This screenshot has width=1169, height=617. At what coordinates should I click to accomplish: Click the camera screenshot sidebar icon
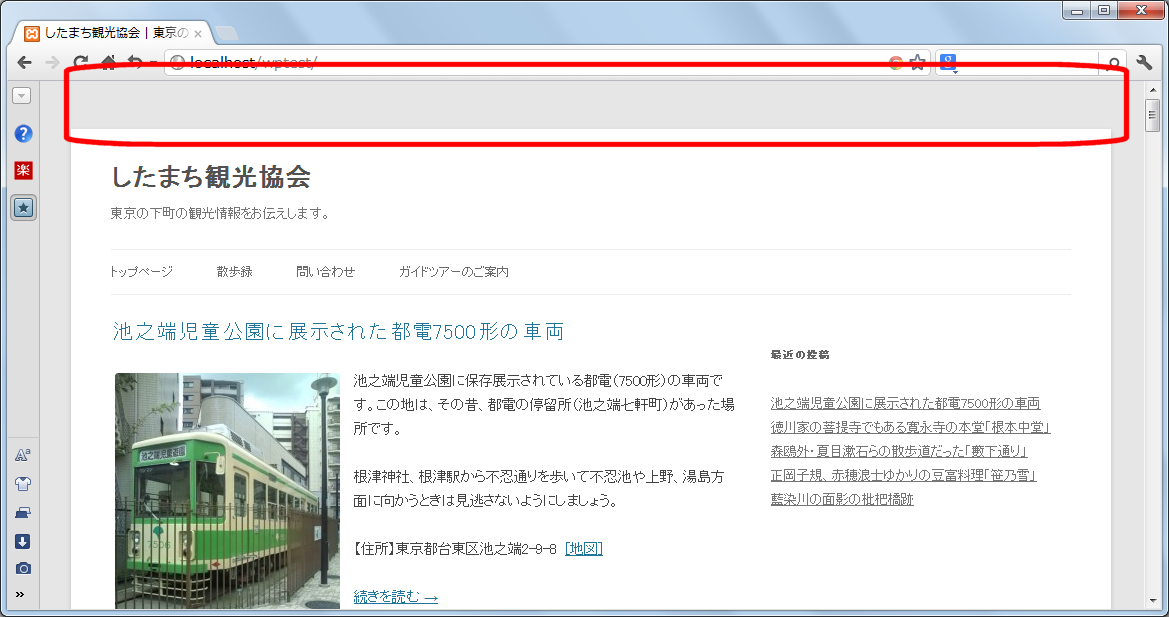(x=23, y=569)
